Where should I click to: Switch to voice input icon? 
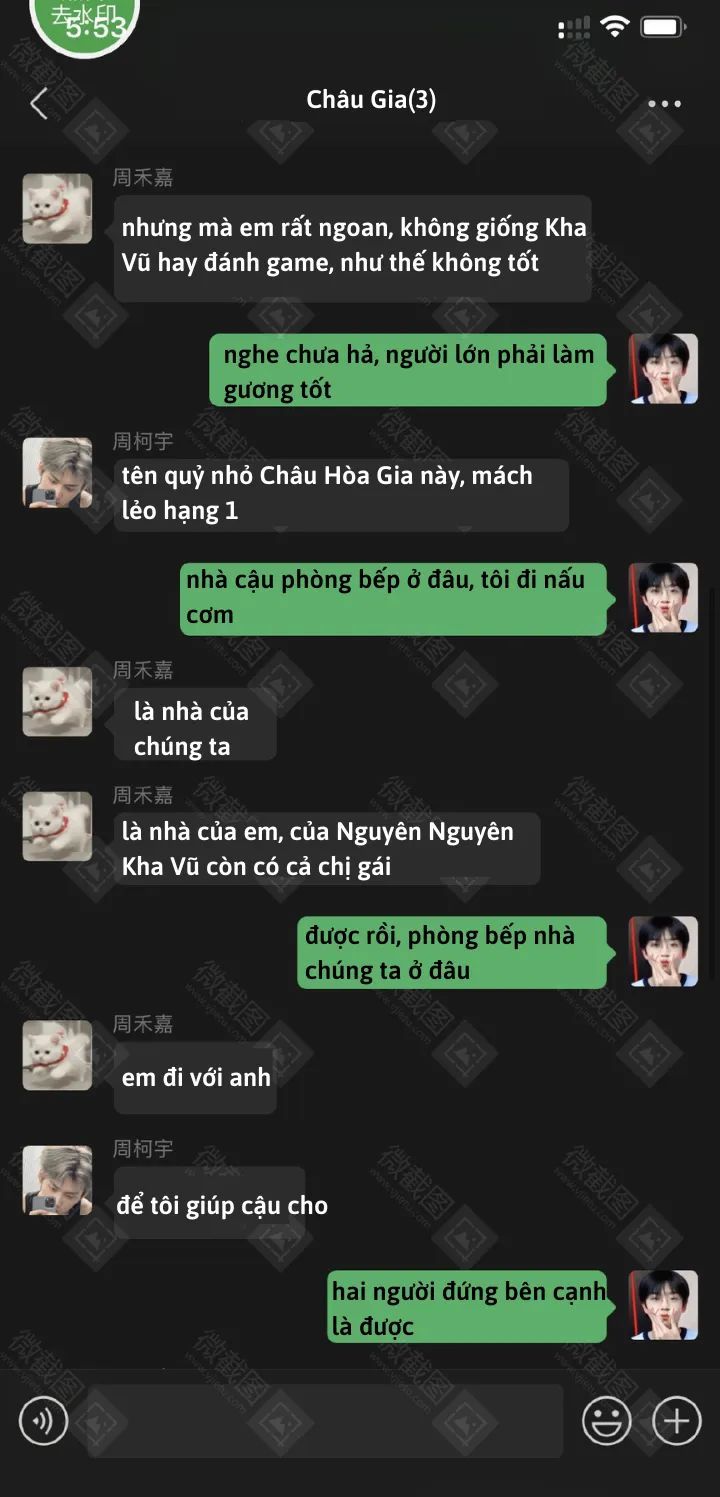pos(44,1420)
